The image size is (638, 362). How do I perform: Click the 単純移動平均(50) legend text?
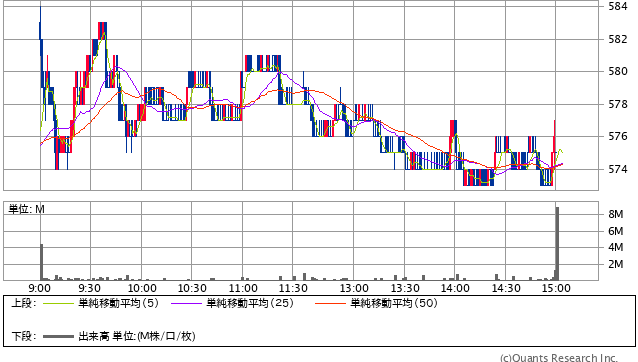tap(394, 303)
